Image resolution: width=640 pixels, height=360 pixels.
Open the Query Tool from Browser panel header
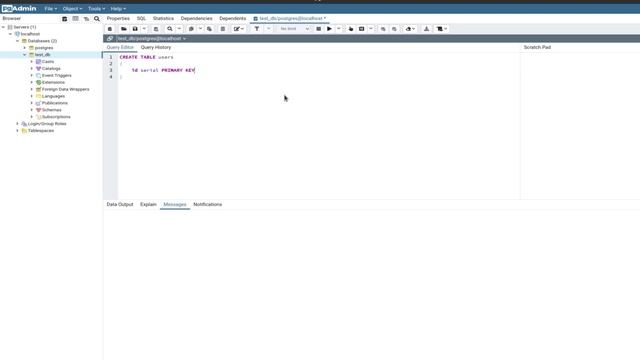(x=64, y=18)
